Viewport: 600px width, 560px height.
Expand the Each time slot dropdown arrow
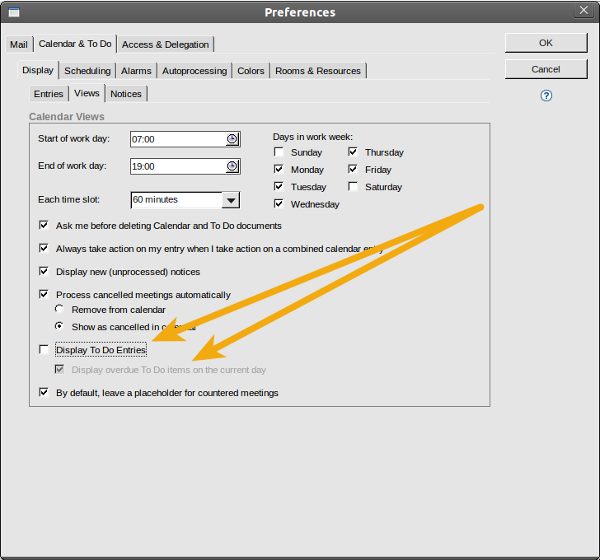(x=231, y=200)
